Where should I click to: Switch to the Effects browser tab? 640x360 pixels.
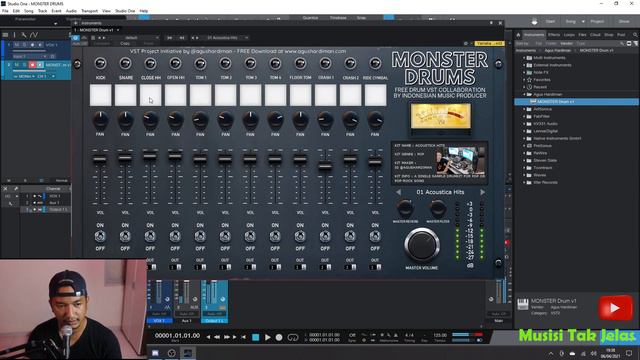pos(554,35)
